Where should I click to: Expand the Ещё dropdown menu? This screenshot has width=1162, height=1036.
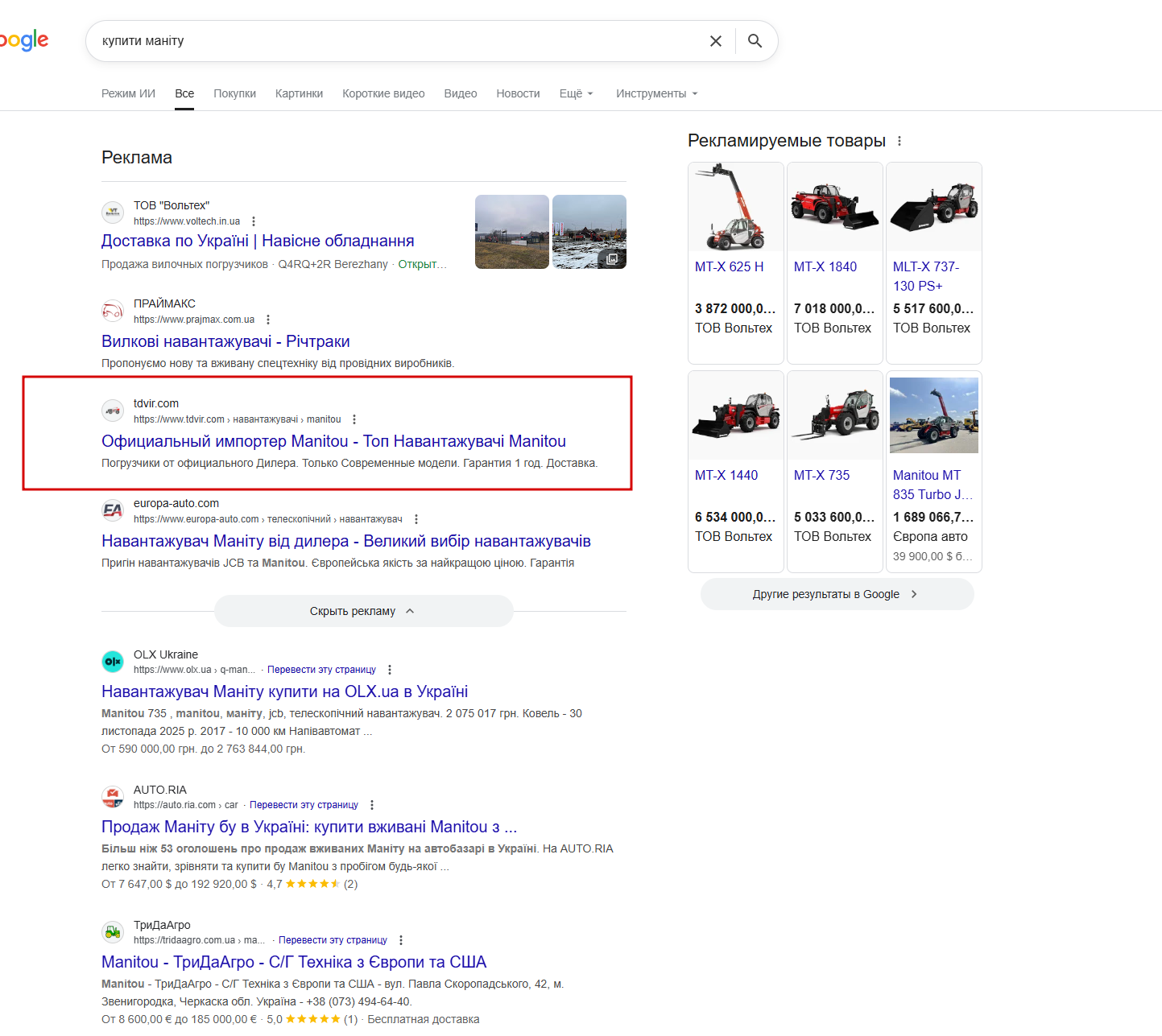pos(577,93)
